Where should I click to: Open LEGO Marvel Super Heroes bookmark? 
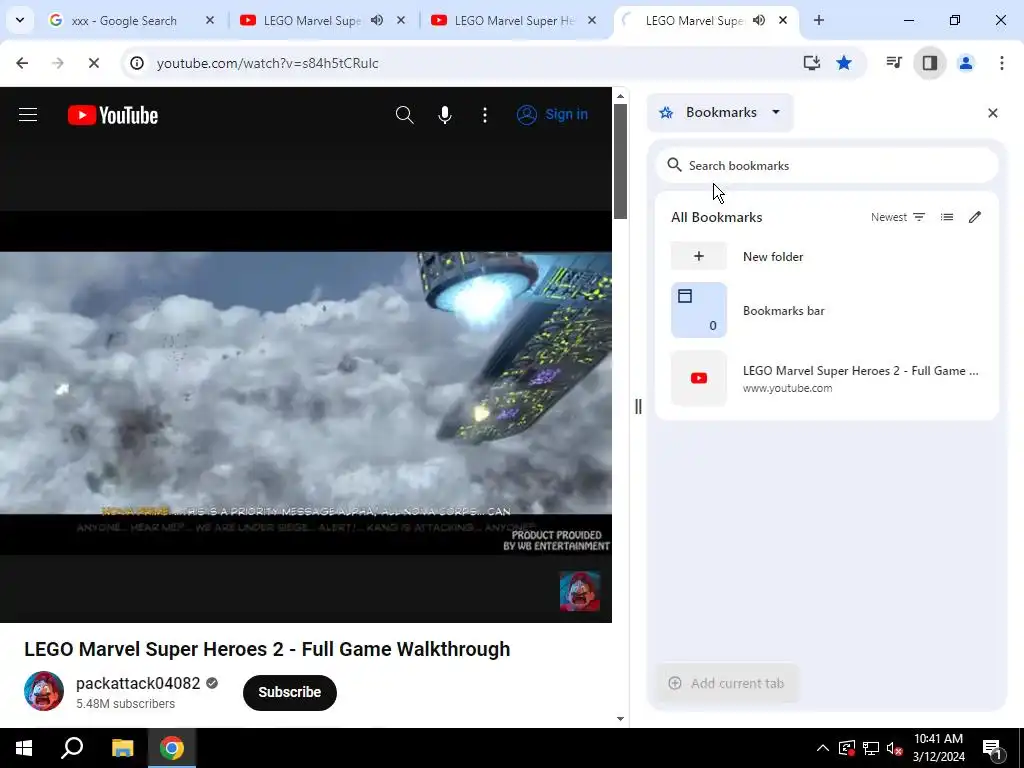[x=827, y=379]
